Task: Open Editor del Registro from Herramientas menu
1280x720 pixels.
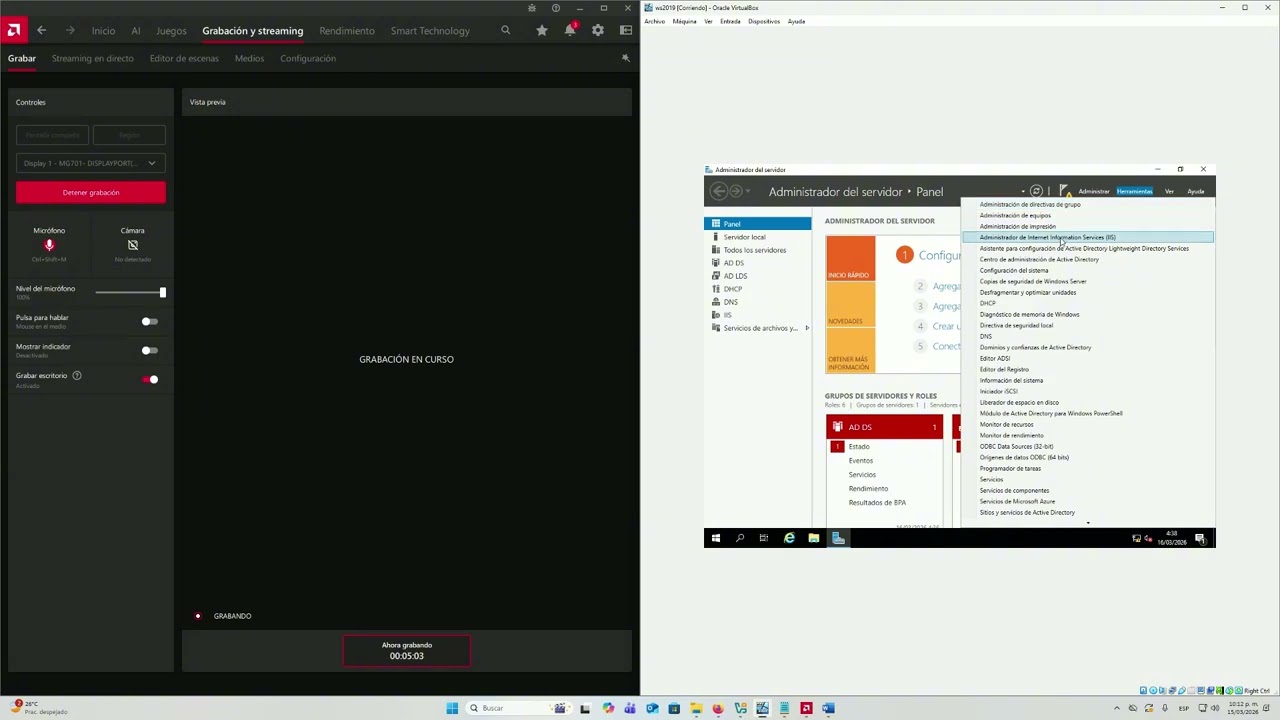Action: [1004, 369]
